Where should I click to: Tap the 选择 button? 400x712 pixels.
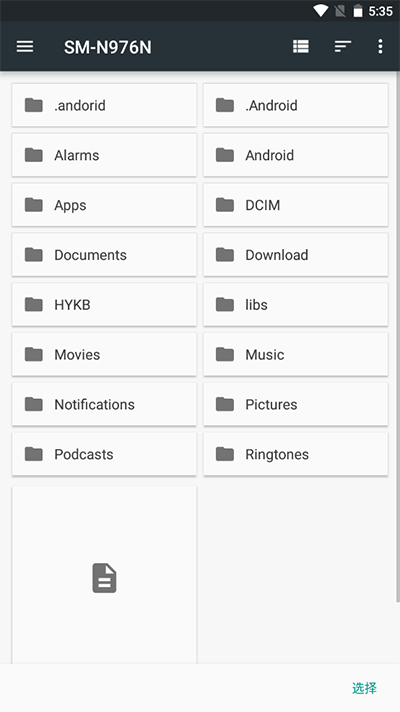[x=365, y=688]
